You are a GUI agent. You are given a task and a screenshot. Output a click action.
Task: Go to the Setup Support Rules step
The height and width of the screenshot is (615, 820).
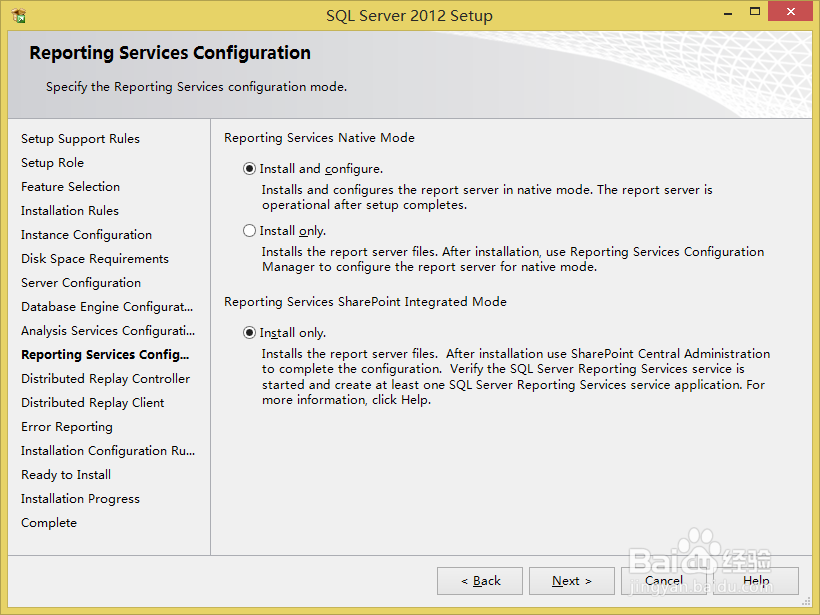click(x=80, y=138)
